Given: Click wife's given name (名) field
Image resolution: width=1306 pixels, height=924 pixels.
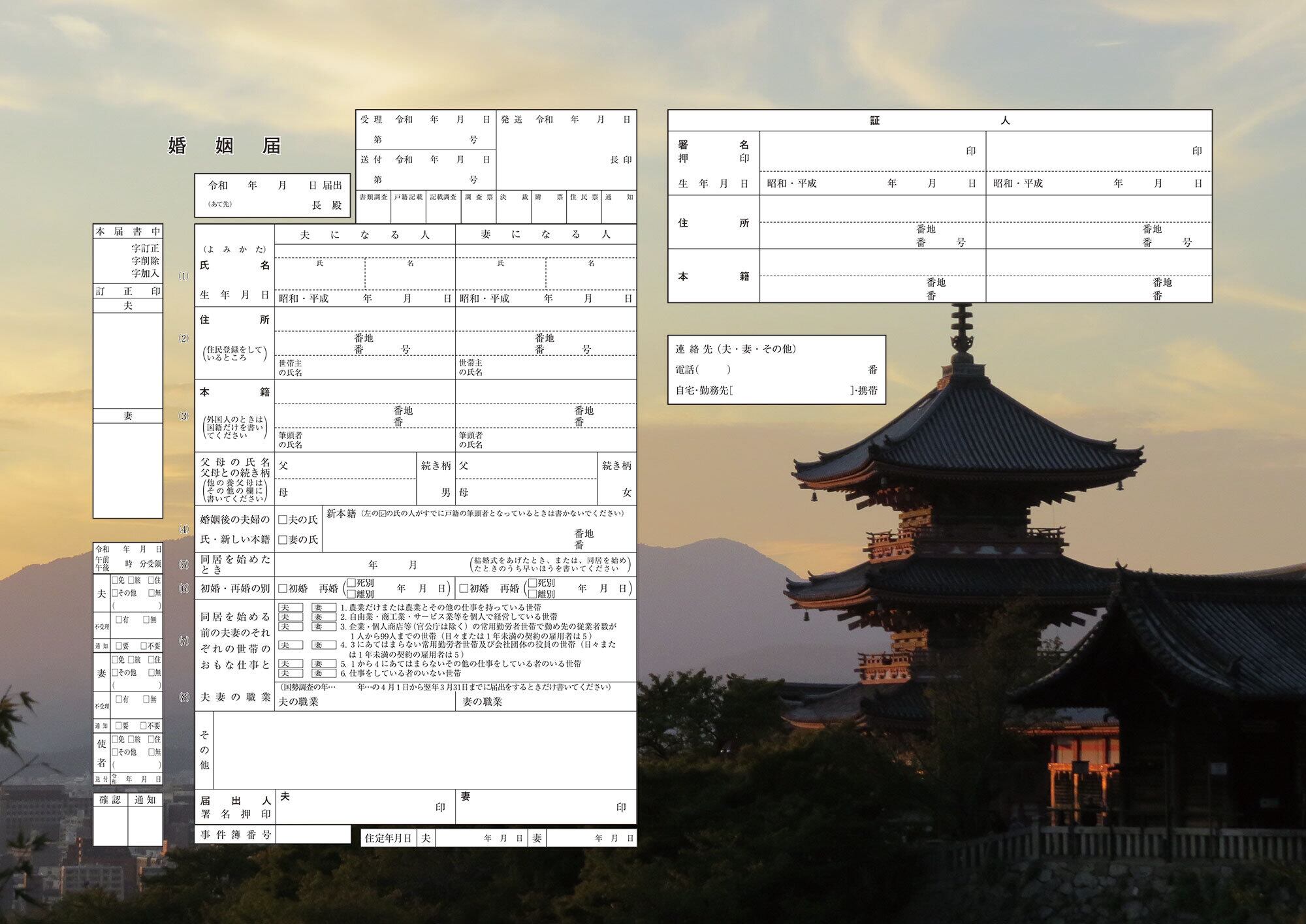Looking at the screenshot, I should click(590, 278).
